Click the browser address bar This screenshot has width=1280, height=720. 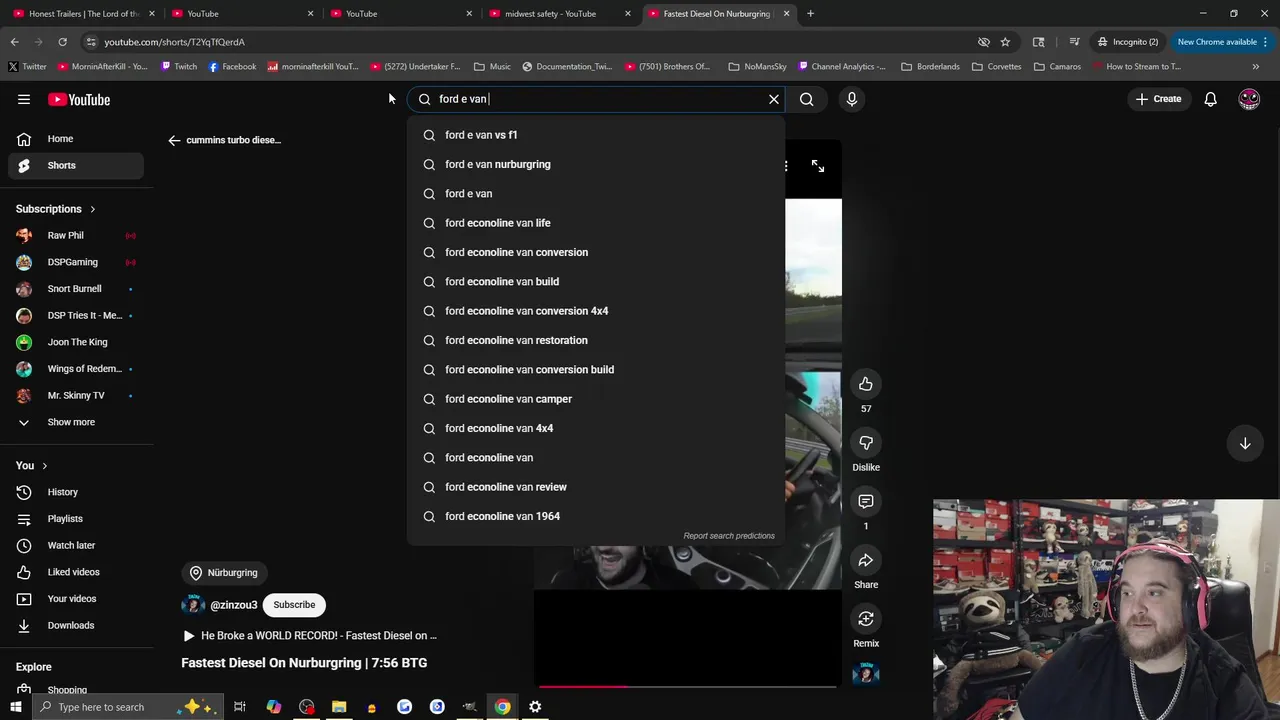[x=530, y=42]
